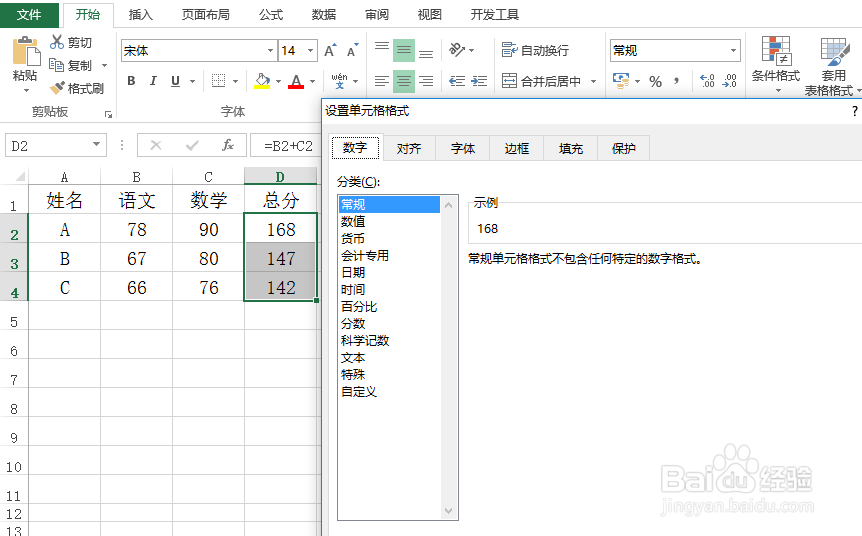Increase decimal places icon
862x536 pixels.
point(707,81)
